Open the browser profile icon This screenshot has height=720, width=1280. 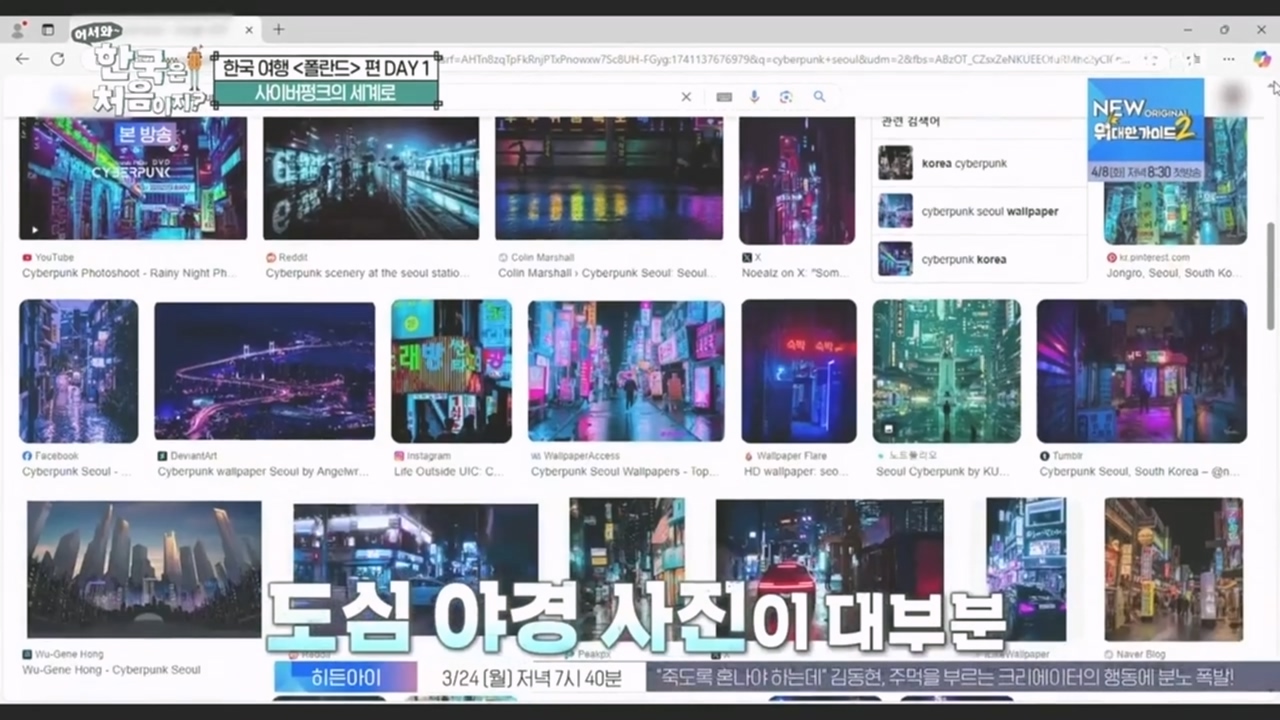[18, 30]
